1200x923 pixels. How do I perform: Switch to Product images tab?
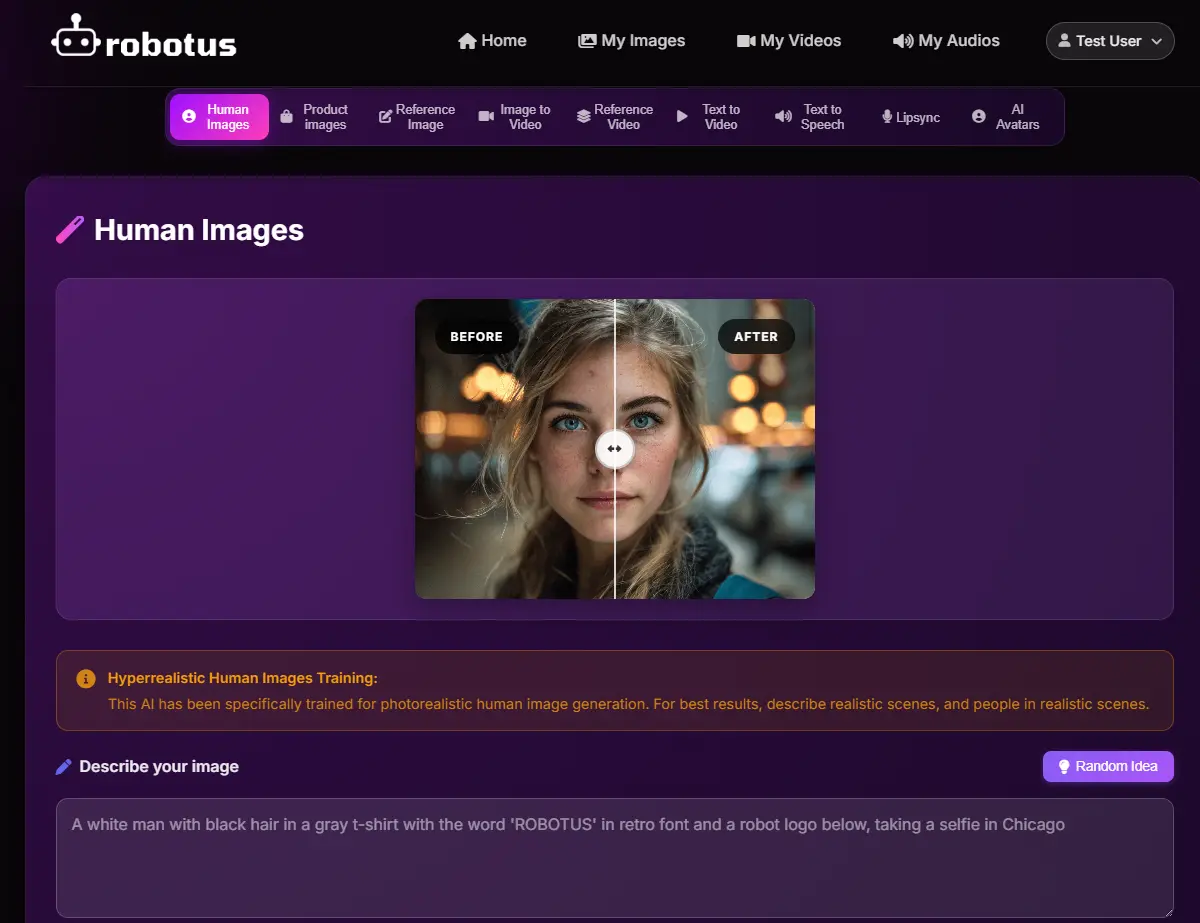coord(314,117)
